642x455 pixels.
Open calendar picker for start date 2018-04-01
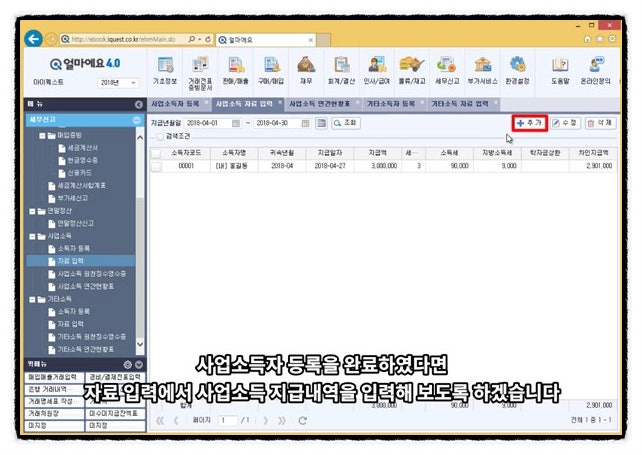pyautogui.click(x=236, y=123)
